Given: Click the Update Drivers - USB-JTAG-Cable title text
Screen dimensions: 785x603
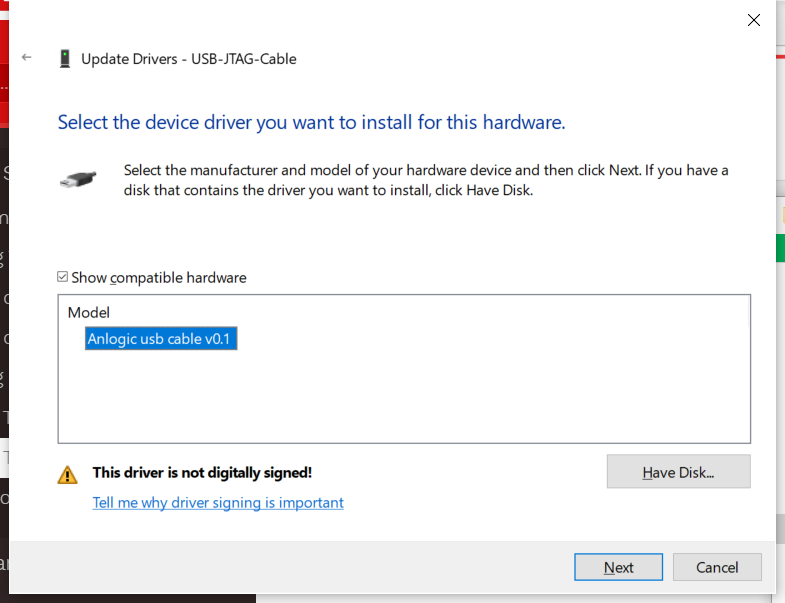Looking at the screenshot, I should (189, 59).
